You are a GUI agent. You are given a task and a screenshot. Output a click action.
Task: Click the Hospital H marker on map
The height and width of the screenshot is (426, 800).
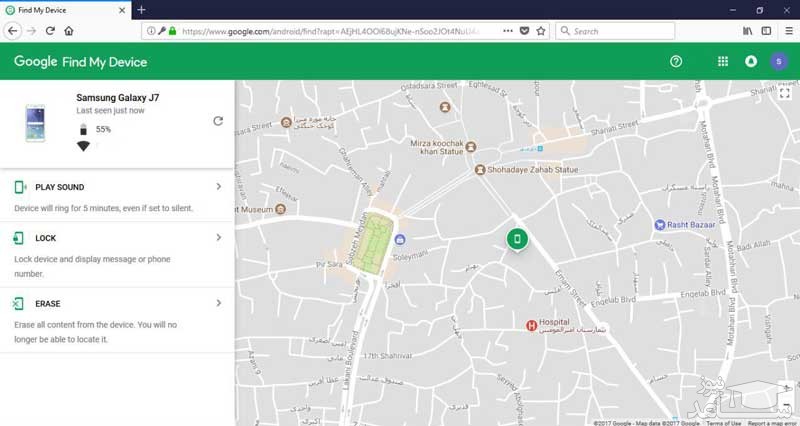532,325
